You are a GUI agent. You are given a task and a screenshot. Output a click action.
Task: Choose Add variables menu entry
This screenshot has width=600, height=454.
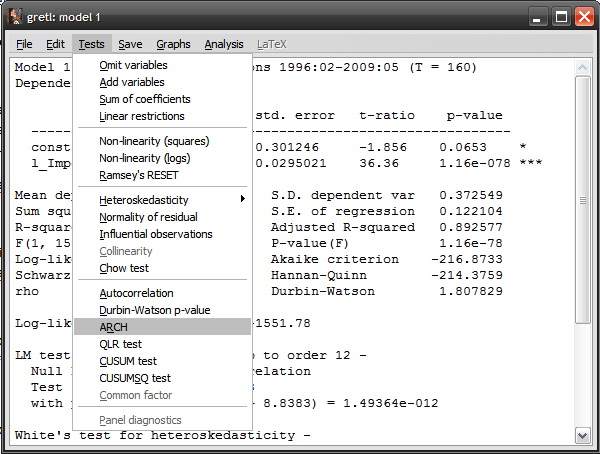click(x=132, y=82)
